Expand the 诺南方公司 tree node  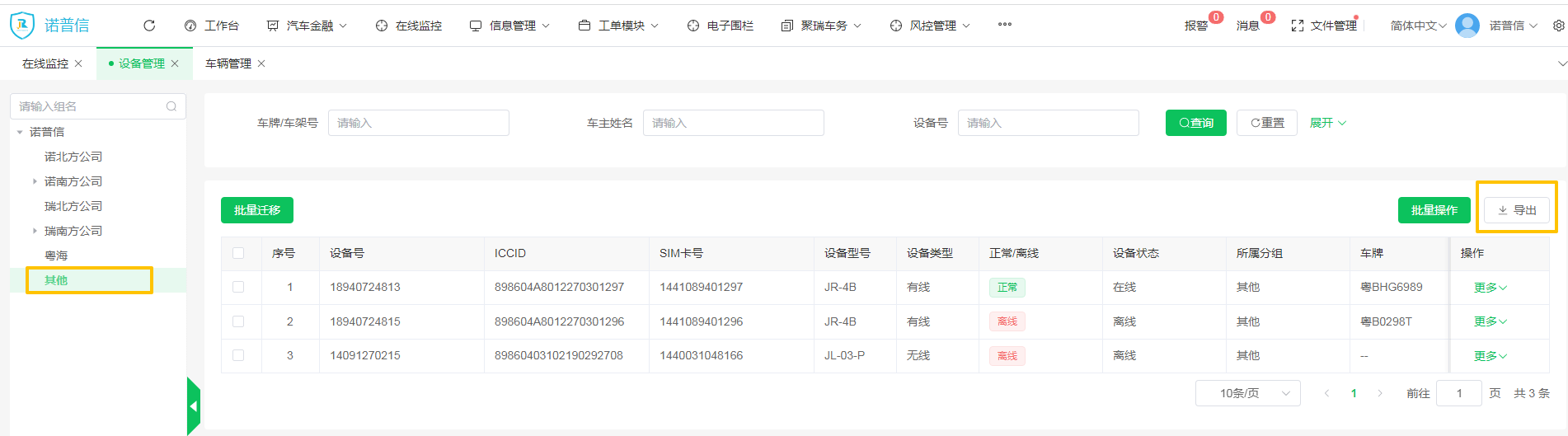point(35,181)
